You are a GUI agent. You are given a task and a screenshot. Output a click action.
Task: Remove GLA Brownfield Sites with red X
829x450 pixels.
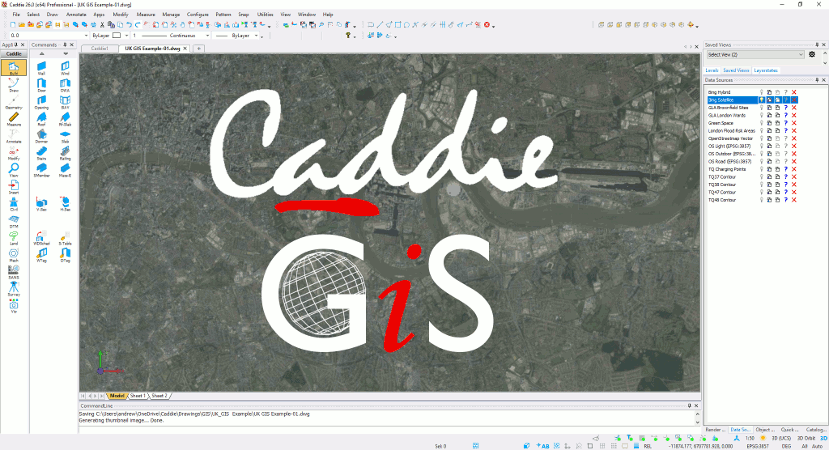click(794, 107)
